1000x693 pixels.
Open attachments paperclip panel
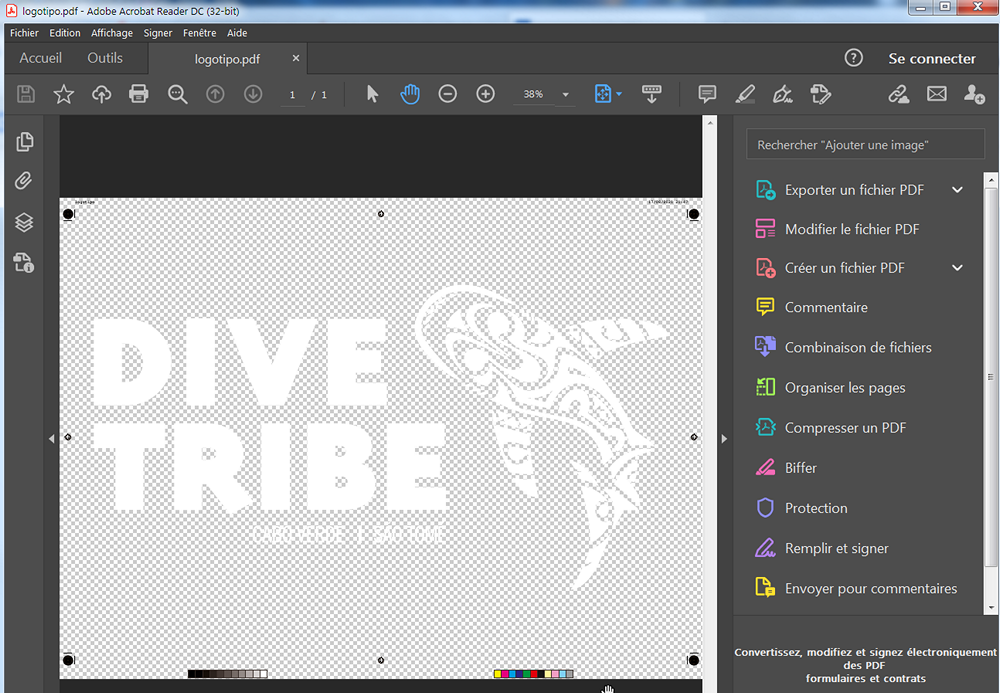[24, 181]
